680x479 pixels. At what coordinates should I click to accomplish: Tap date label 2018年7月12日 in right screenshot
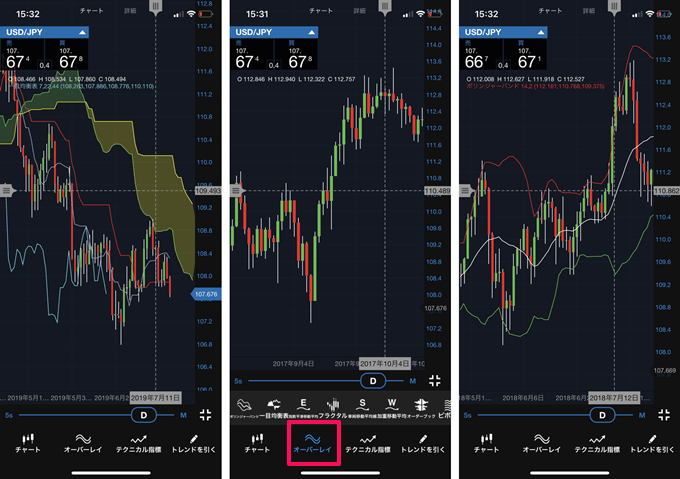pyautogui.click(x=614, y=398)
